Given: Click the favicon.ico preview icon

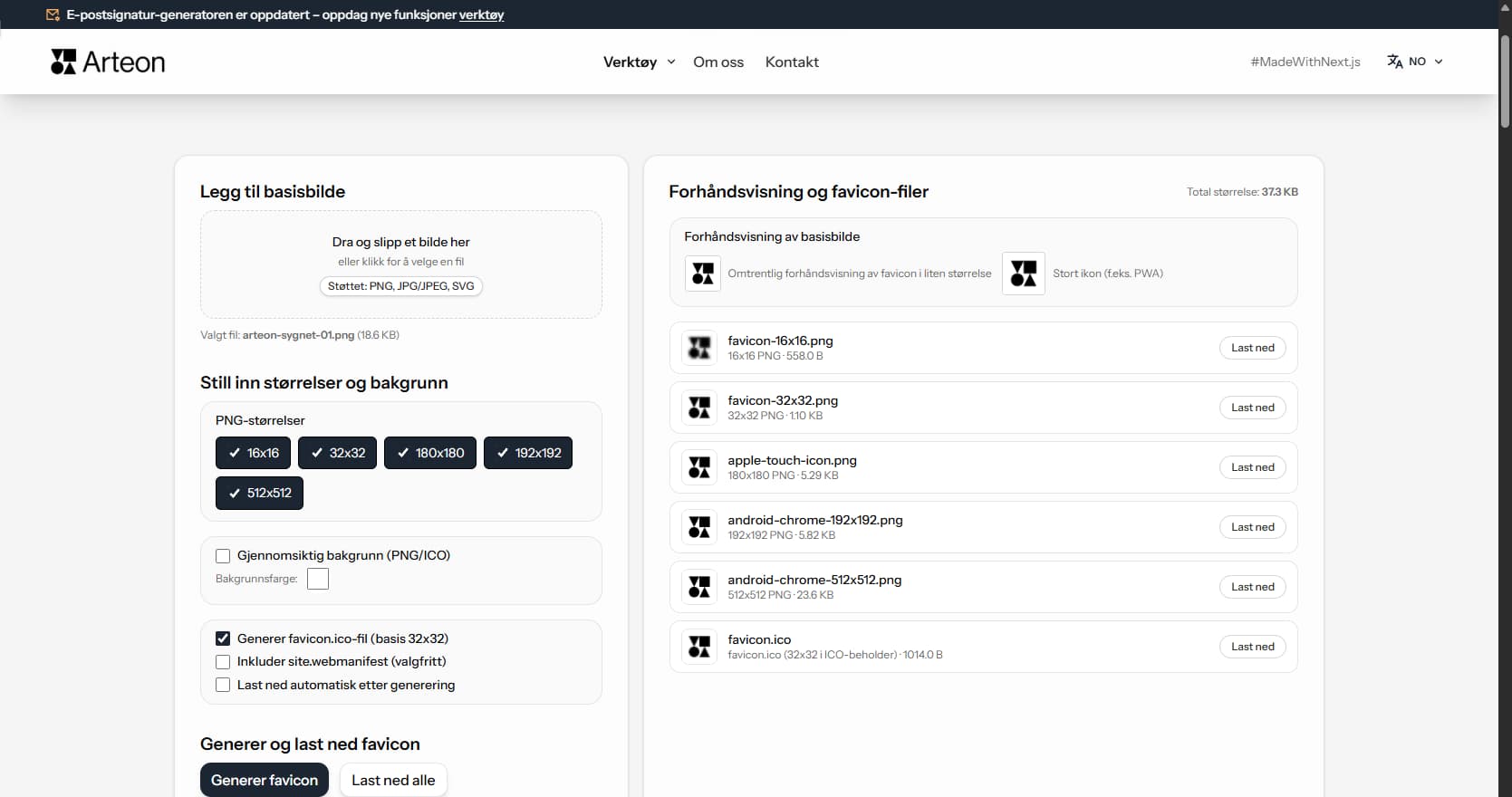Looking at the screenshot, I should click(699, 647).
